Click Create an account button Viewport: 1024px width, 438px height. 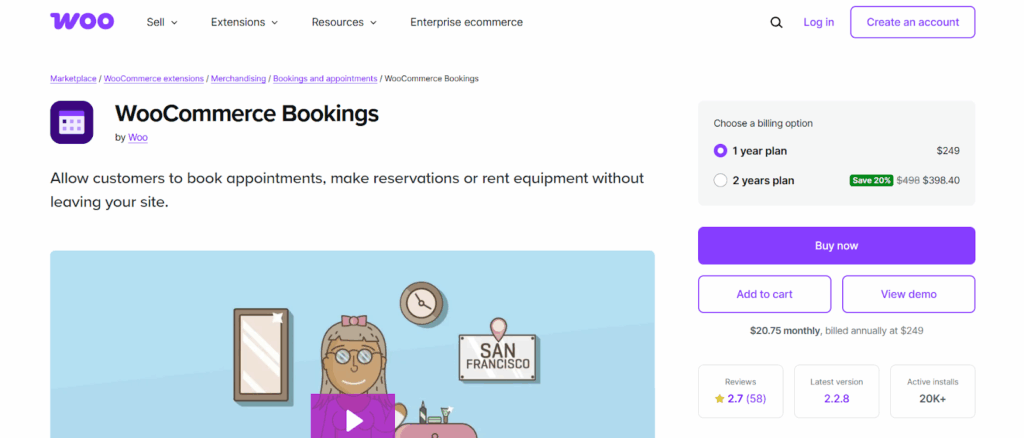point(912,22)
